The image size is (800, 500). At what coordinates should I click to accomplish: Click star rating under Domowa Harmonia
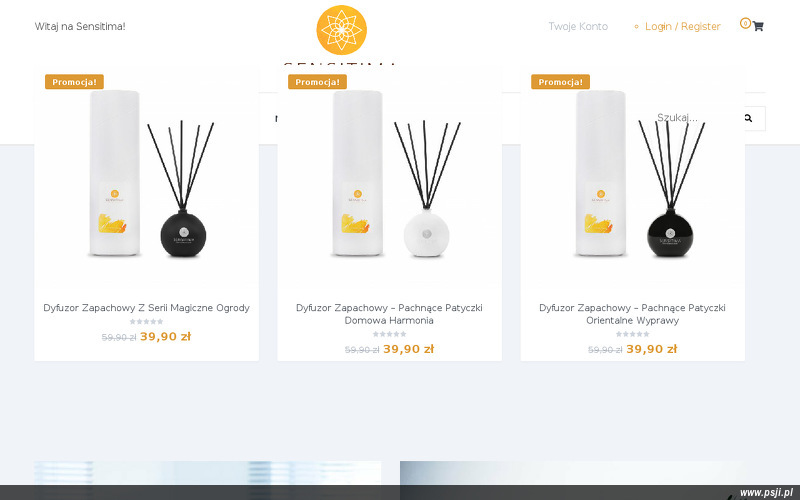389,334
